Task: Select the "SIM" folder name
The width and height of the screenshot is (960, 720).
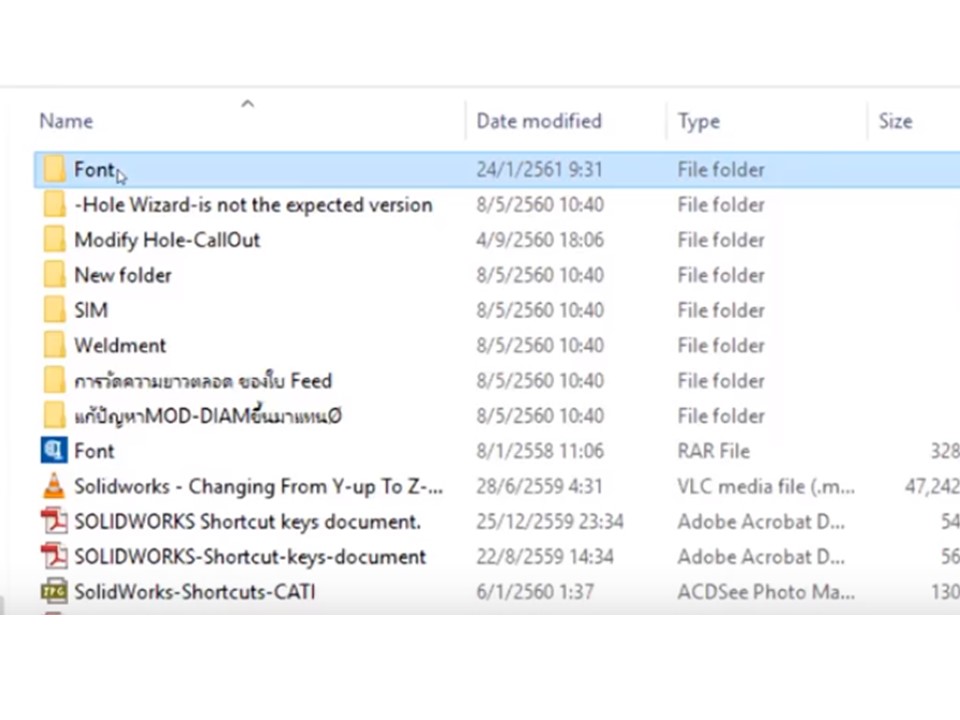Action: [x=91, y=310]
